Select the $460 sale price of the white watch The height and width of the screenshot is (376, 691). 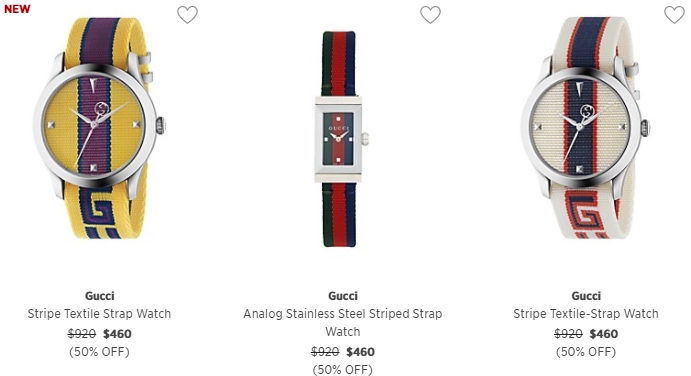(x=604, y=334)
